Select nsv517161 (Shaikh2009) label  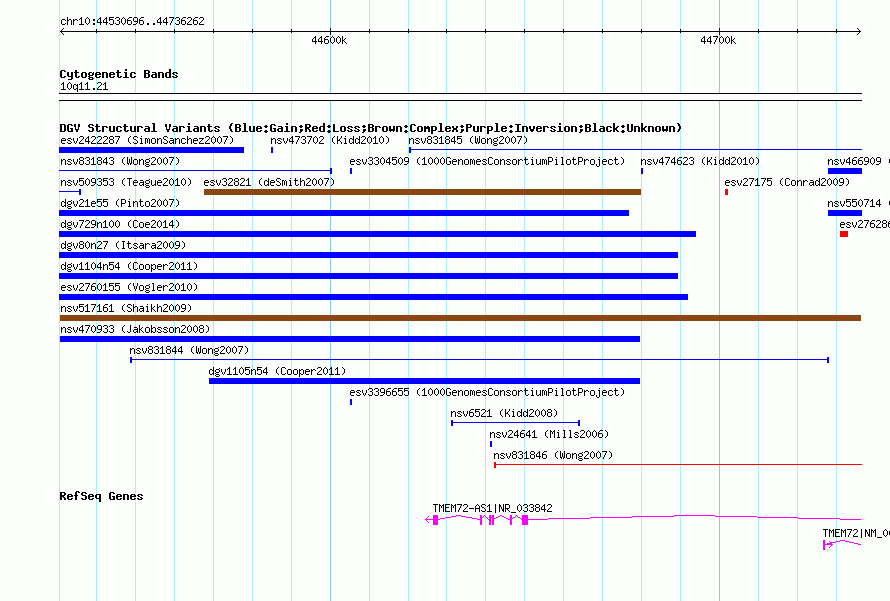(126, 308)
